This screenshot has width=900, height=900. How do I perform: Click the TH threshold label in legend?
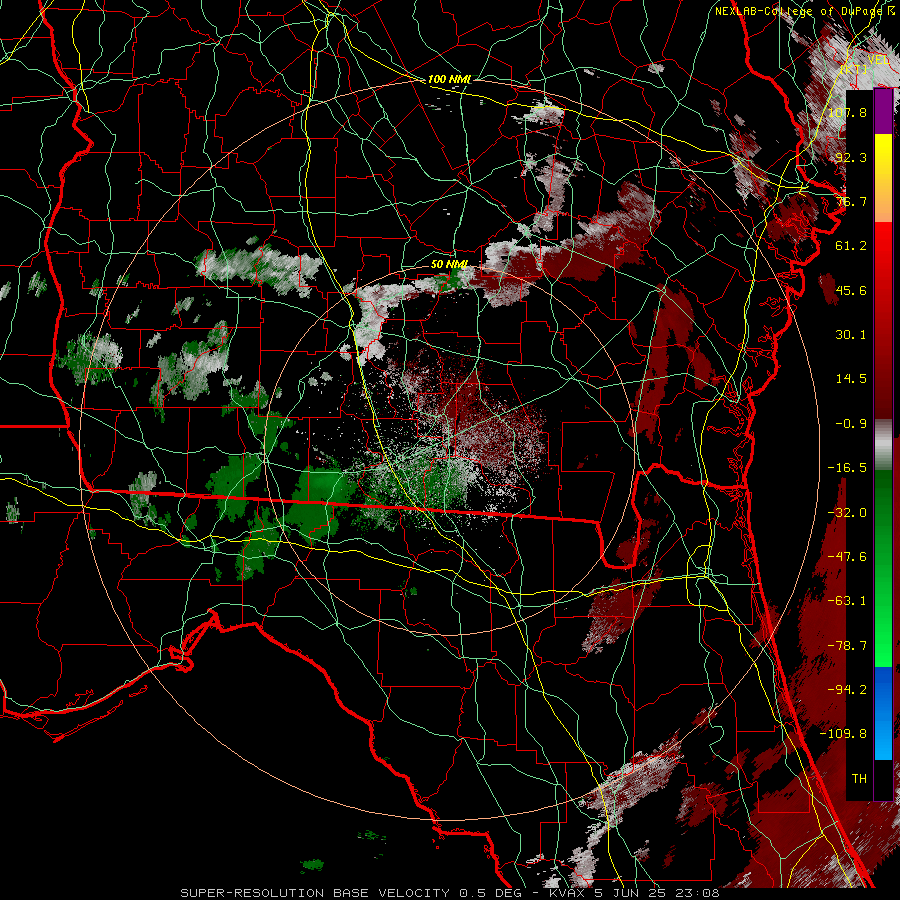[859, 779]
